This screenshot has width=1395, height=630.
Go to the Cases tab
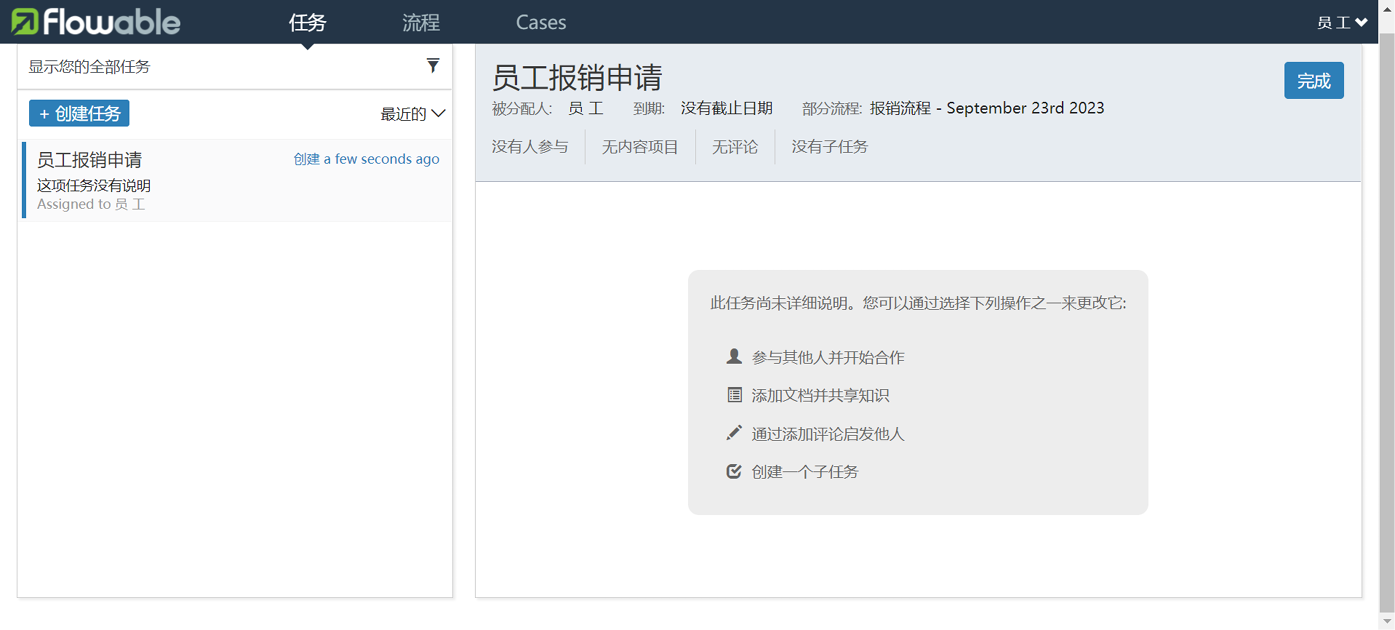tap(541, 22)
